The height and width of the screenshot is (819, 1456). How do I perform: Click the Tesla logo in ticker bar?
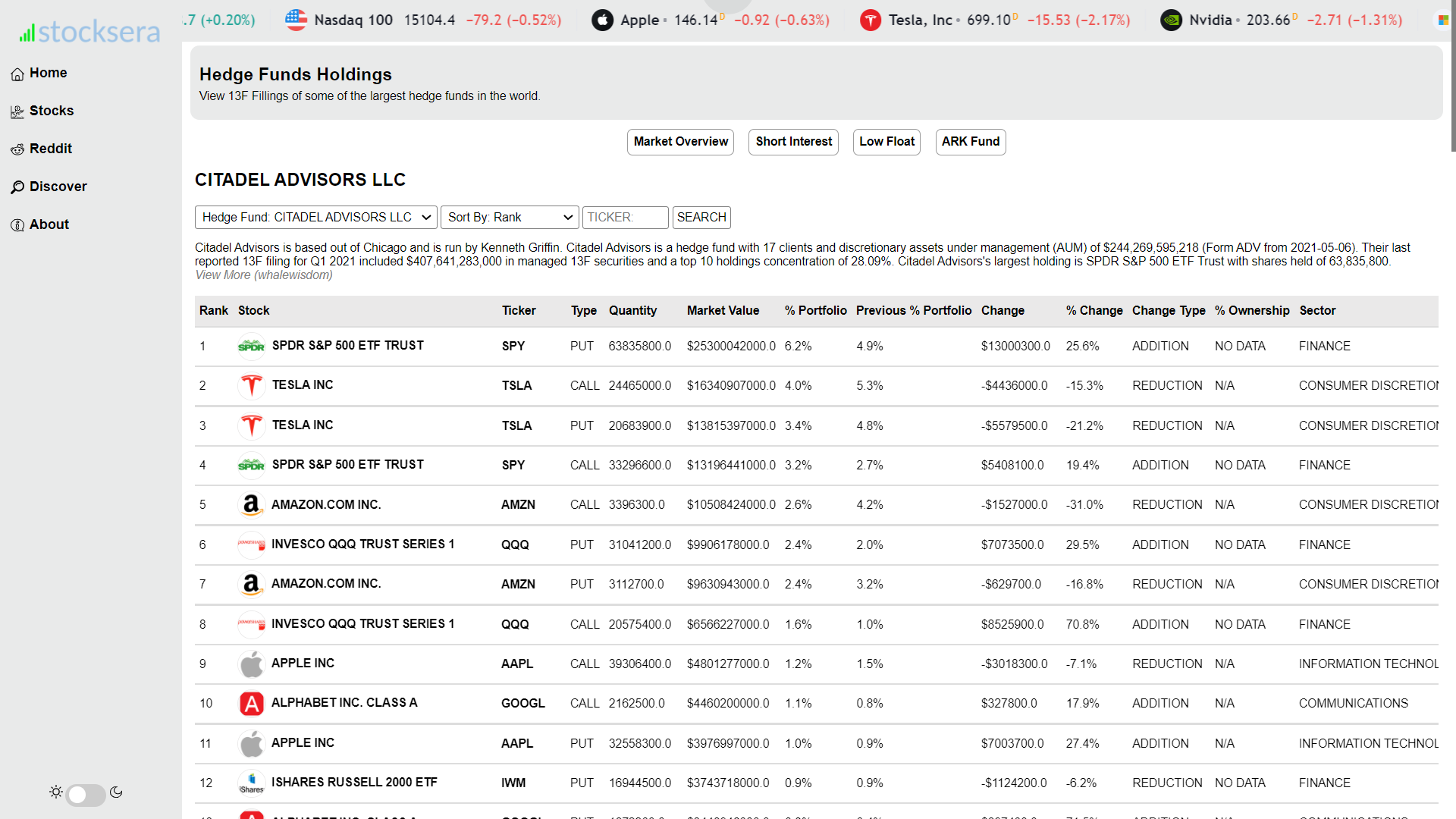(870, 20)
